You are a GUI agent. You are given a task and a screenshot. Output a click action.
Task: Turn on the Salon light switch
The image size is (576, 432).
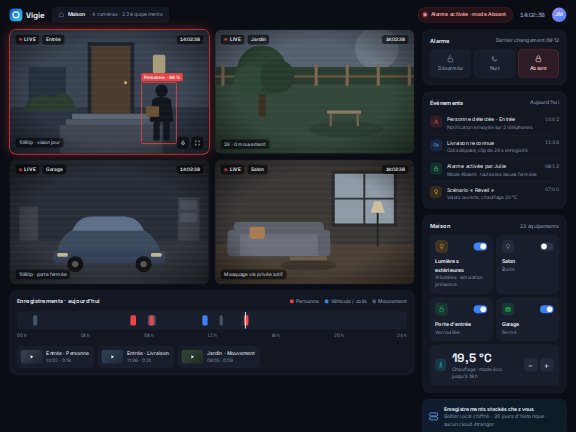[546, 246]
